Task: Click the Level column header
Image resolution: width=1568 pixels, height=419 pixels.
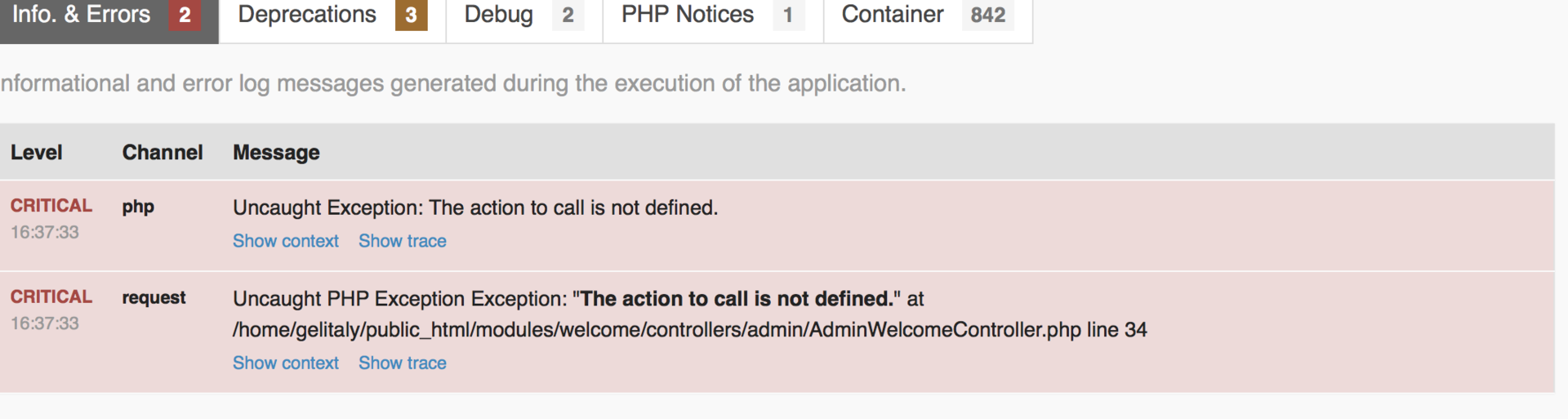Action: 36,153
